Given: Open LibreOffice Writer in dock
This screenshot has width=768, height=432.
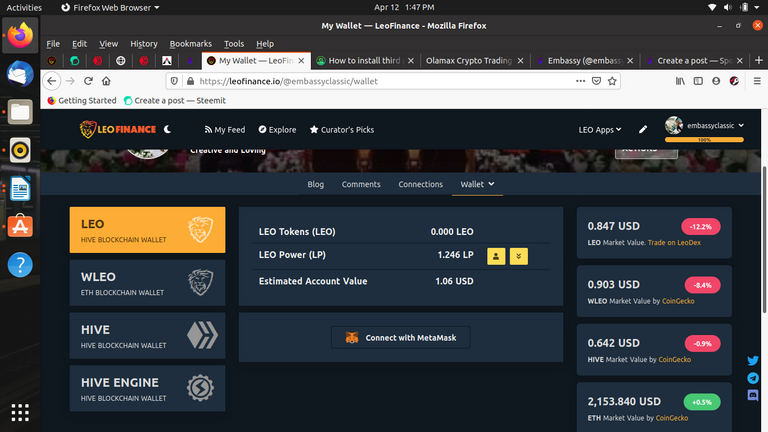Looking at the screenshot, I should coord(20,188).
